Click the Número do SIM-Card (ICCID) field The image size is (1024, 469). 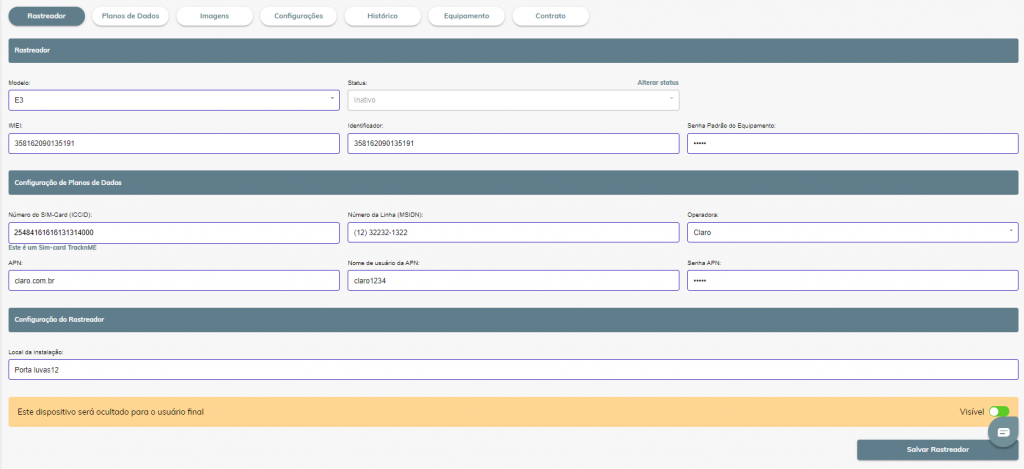(174, 233)
